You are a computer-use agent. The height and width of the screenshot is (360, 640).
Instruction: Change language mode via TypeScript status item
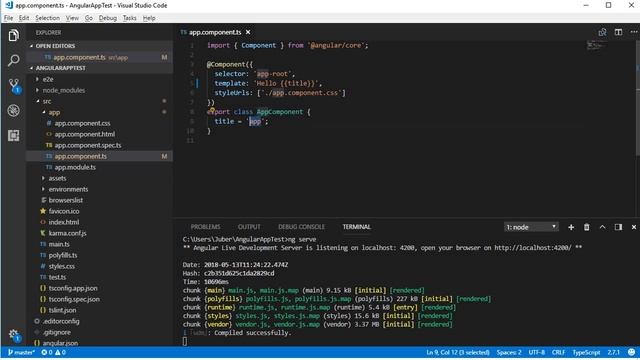click(x=586, y=352)
